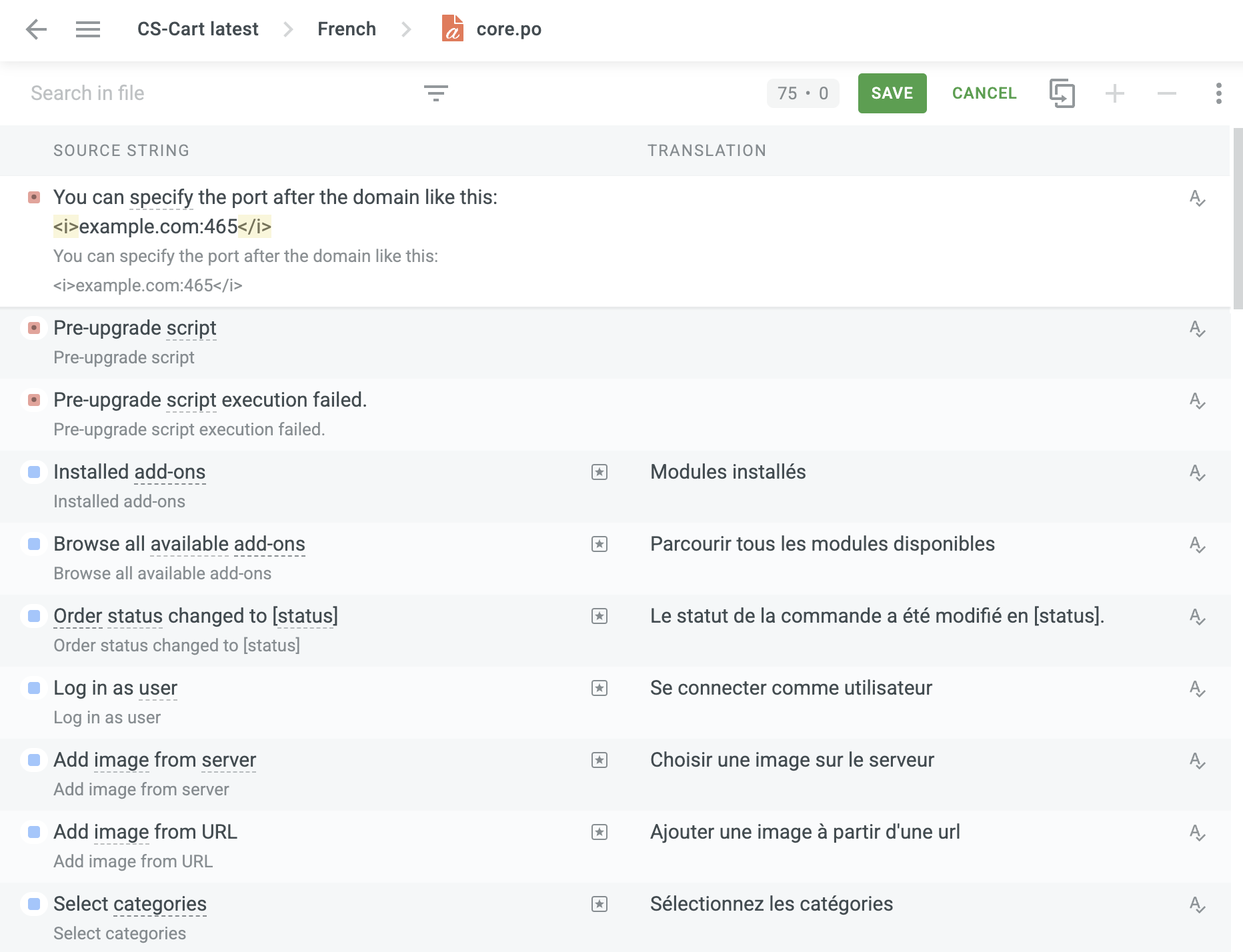Click the vertical scrollbar thumb

coord(1237,219)
